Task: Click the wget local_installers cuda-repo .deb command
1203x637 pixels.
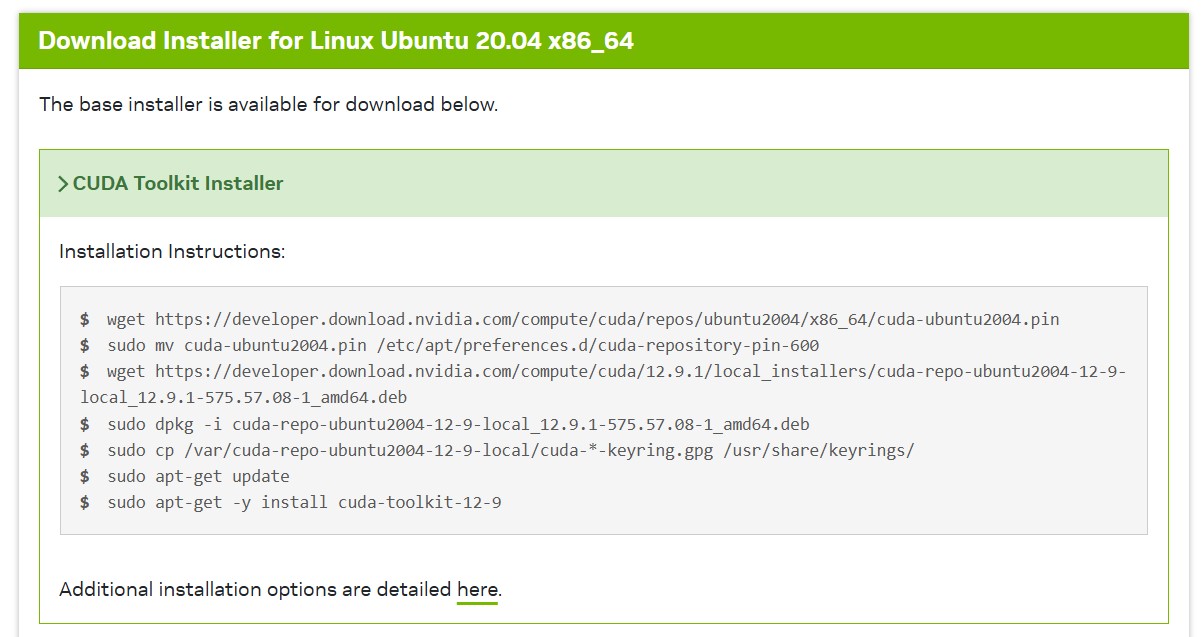Action: point(603,385)
